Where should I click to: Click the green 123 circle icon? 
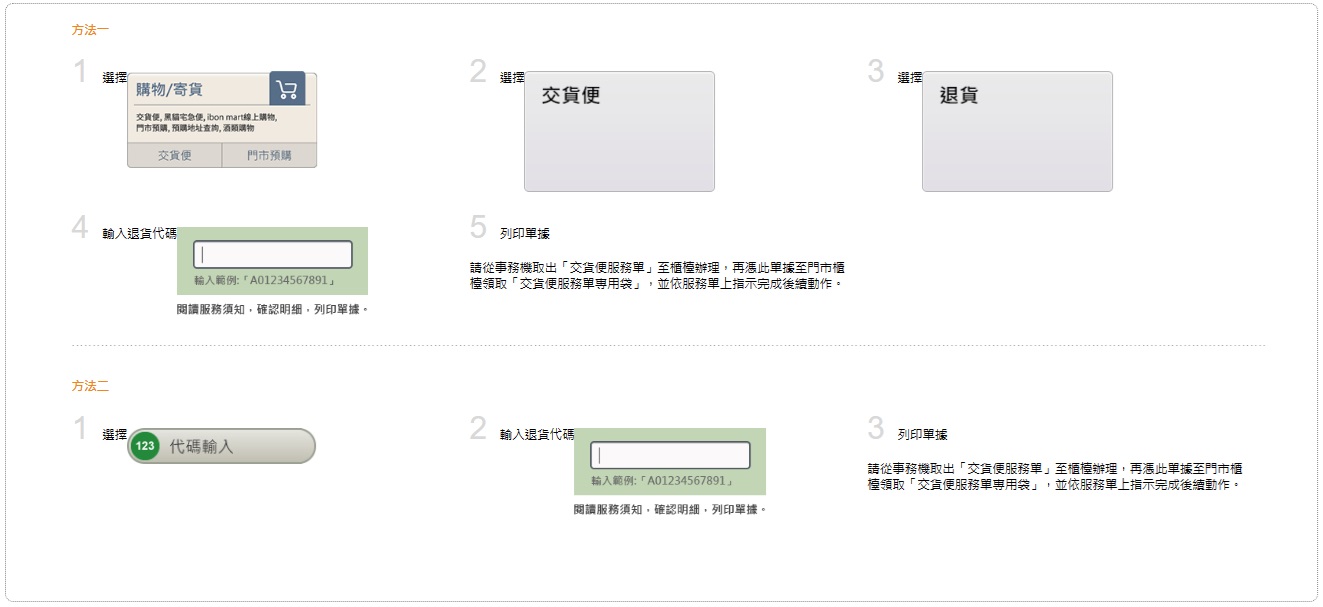pyautogui.click(x=146, y=446)
